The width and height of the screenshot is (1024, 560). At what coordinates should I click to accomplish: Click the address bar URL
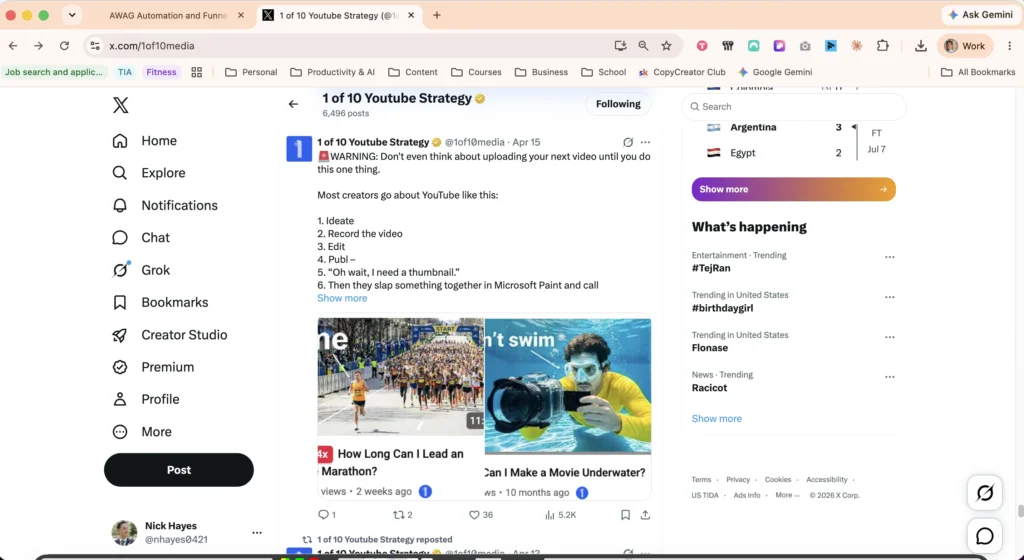pyautogui.click(x=152, y=46)
